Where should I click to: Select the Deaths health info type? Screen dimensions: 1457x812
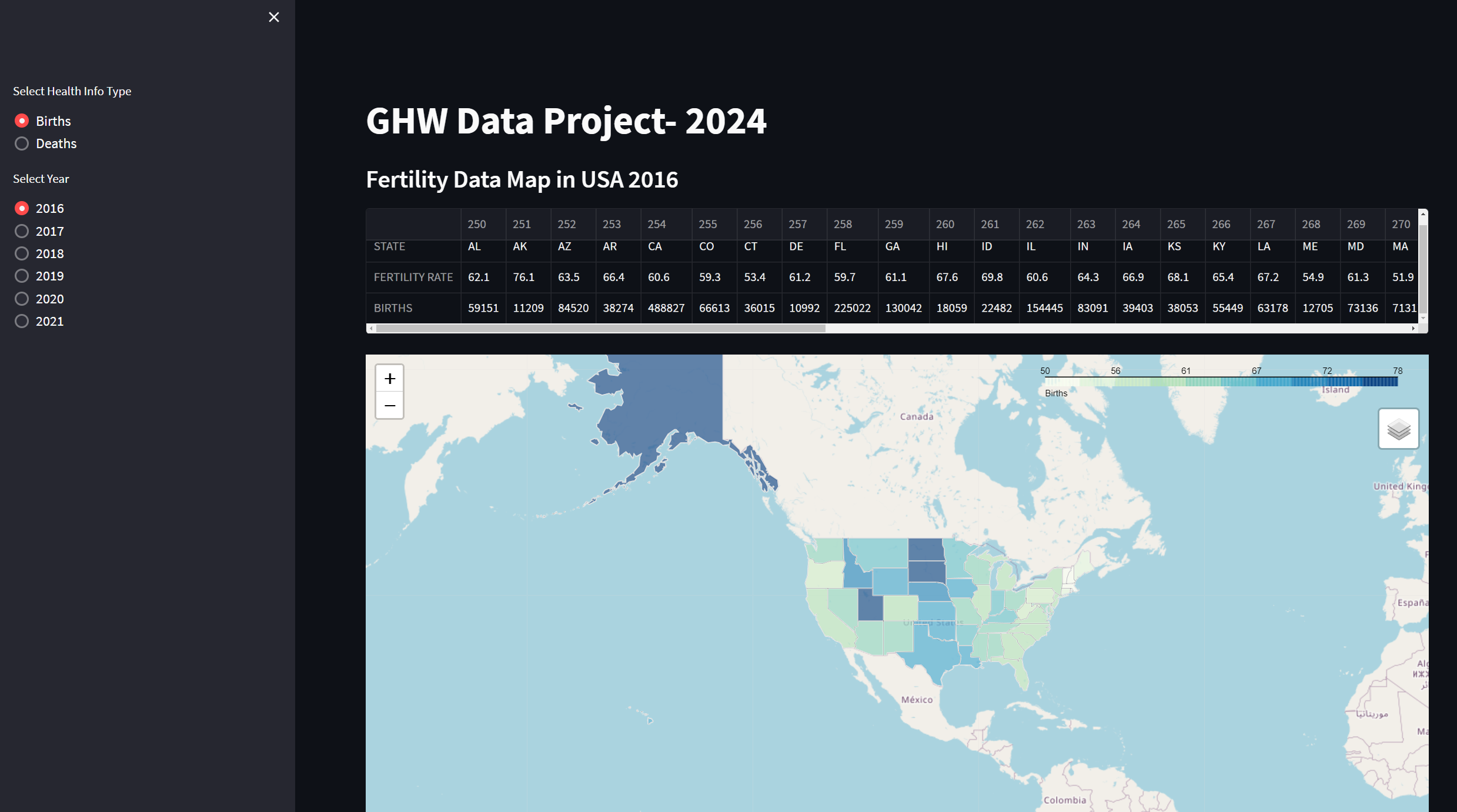pos(22,143)
